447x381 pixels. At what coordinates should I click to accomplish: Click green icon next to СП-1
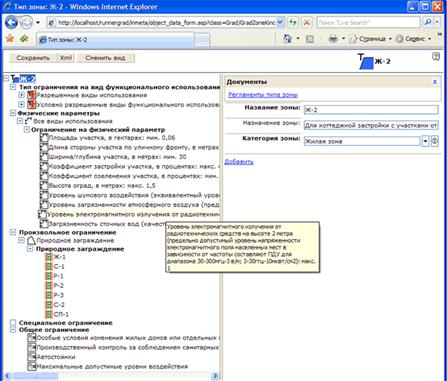[49, 314]
